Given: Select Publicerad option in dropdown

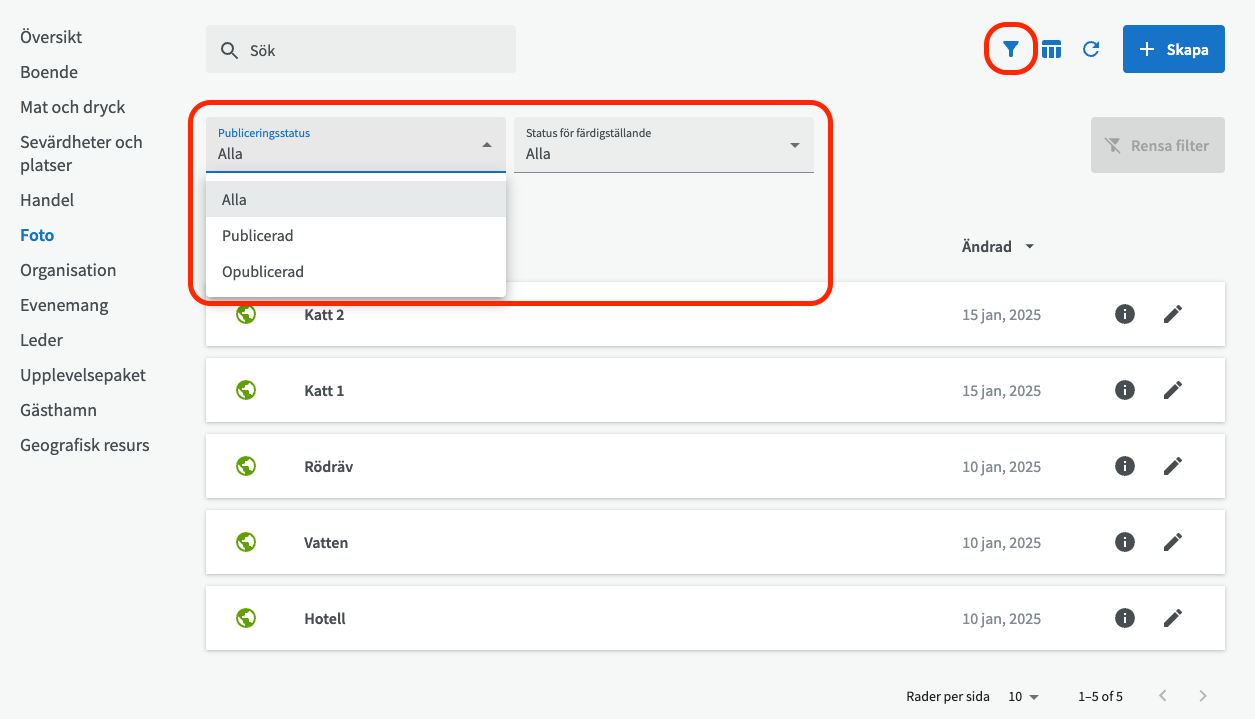Looking at the screenshot, I should 257,236.
